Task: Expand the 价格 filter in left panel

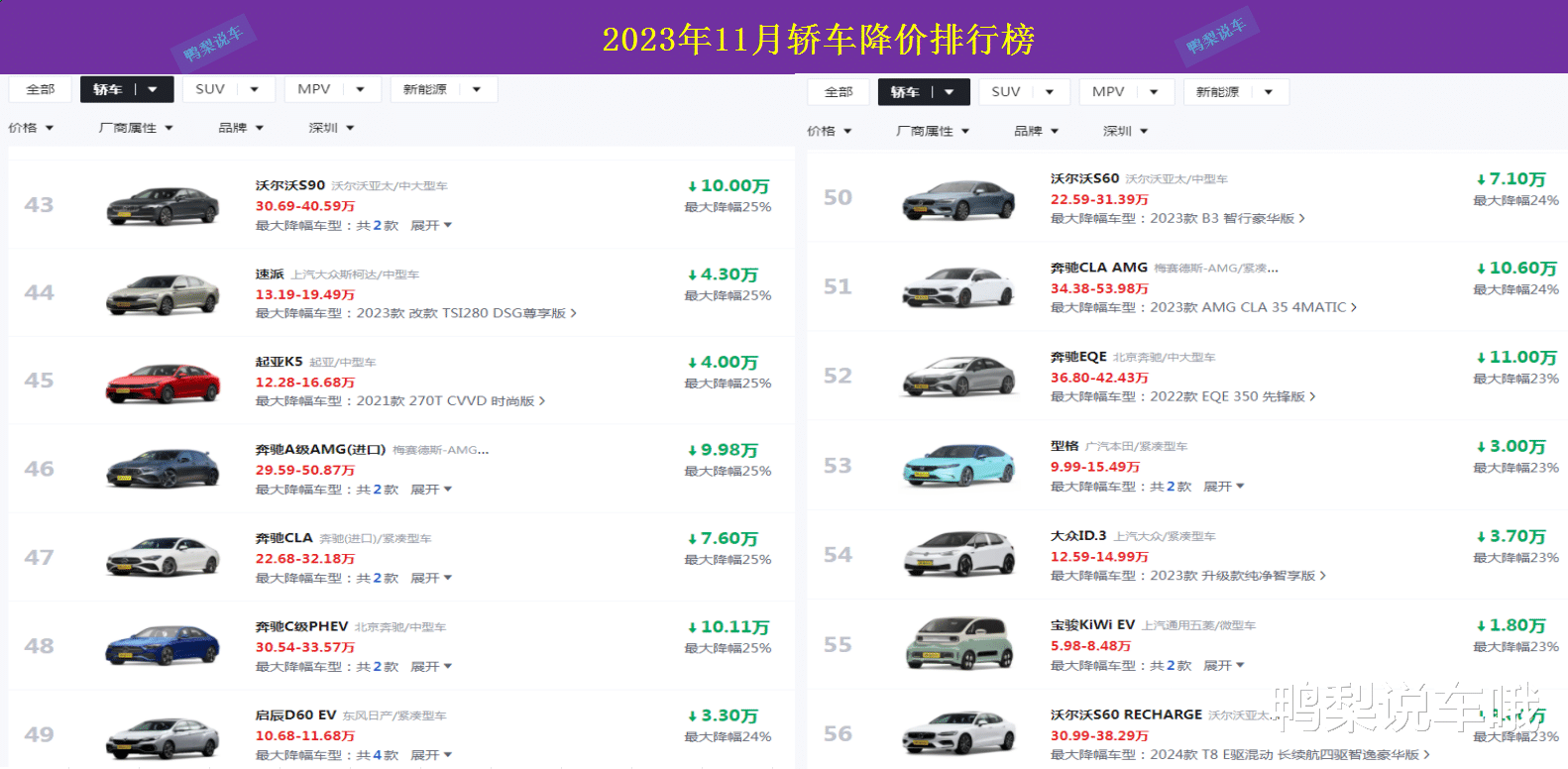Action: point(31,128)
